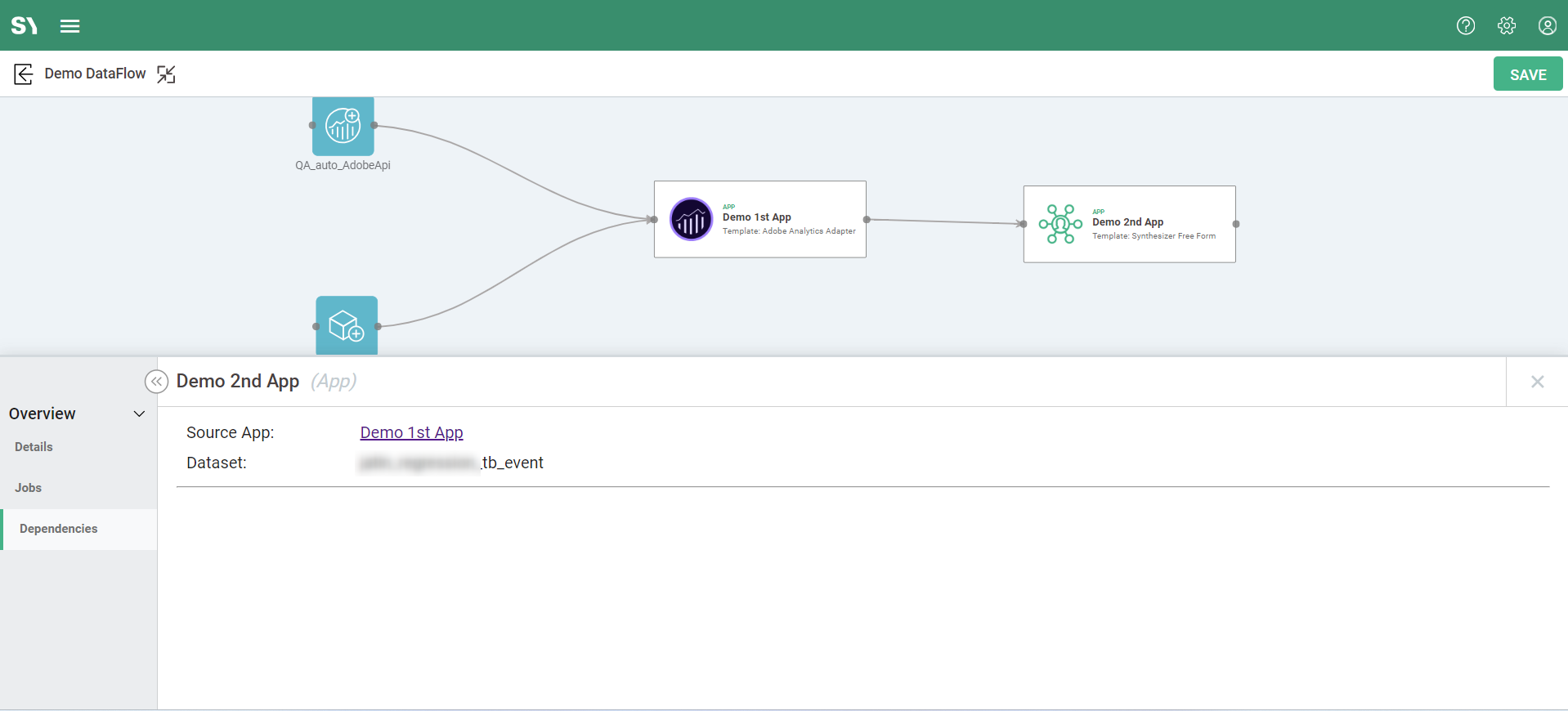Select the blue cube source node

(347, 325)
